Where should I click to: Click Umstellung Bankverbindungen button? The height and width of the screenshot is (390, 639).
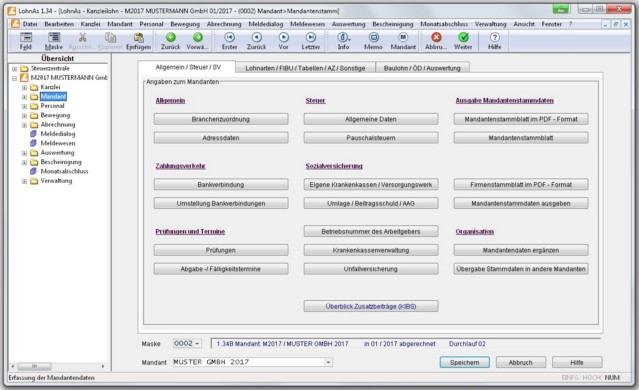pyautogui.click(x=221, y=203)
